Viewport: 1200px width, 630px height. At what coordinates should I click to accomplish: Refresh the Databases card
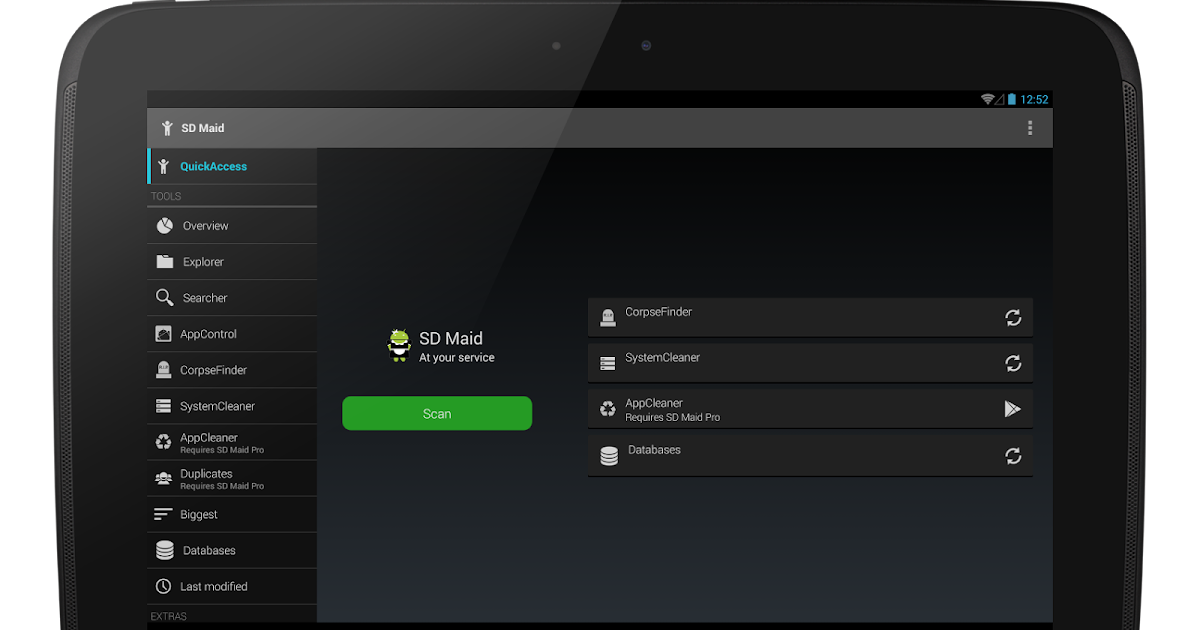click(1013, 456)
